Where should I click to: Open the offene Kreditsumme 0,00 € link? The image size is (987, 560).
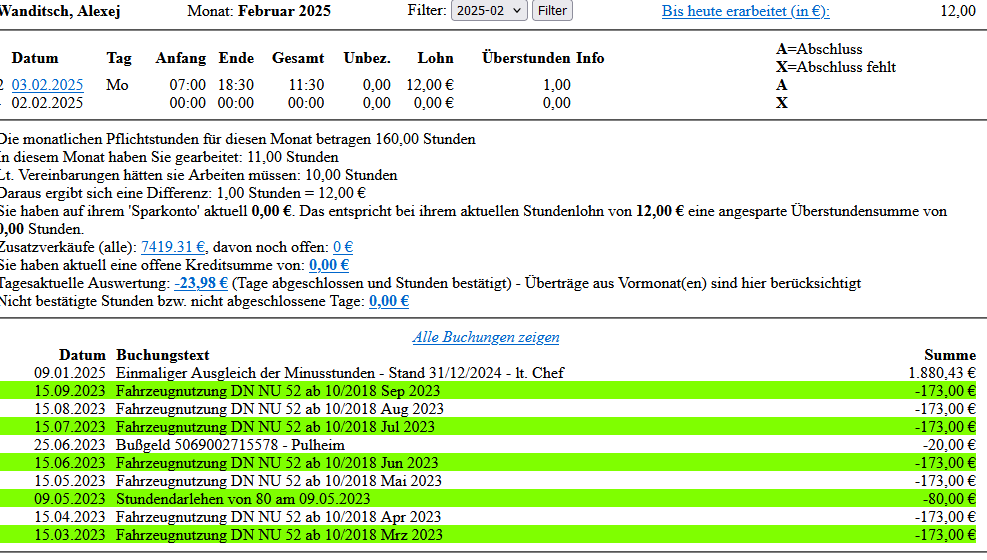pos(328,265)
